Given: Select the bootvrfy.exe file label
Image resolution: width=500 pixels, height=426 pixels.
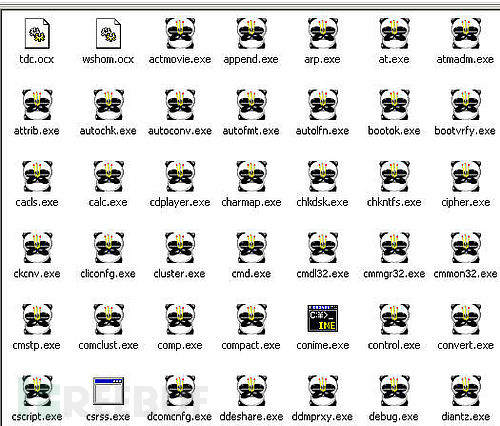Looking at the screenshot, I should click(465, 131).
